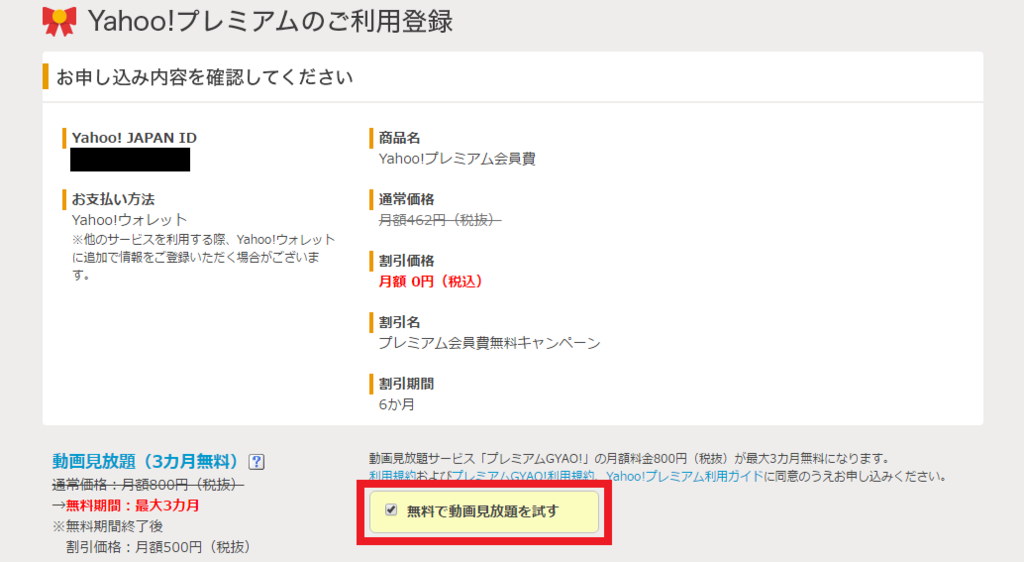
Task: Click the 割引名 label
Action: (x=399, y=322)
